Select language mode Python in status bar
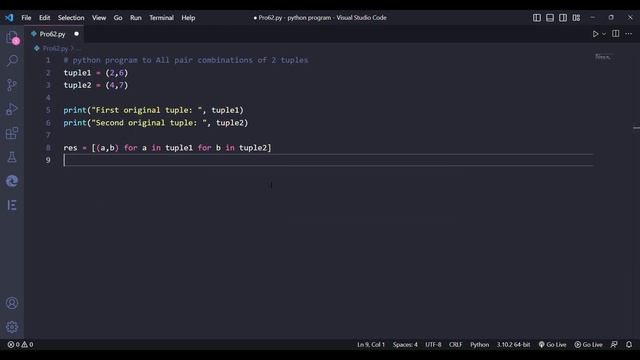The image size is (640, 360). pos(479,344)
